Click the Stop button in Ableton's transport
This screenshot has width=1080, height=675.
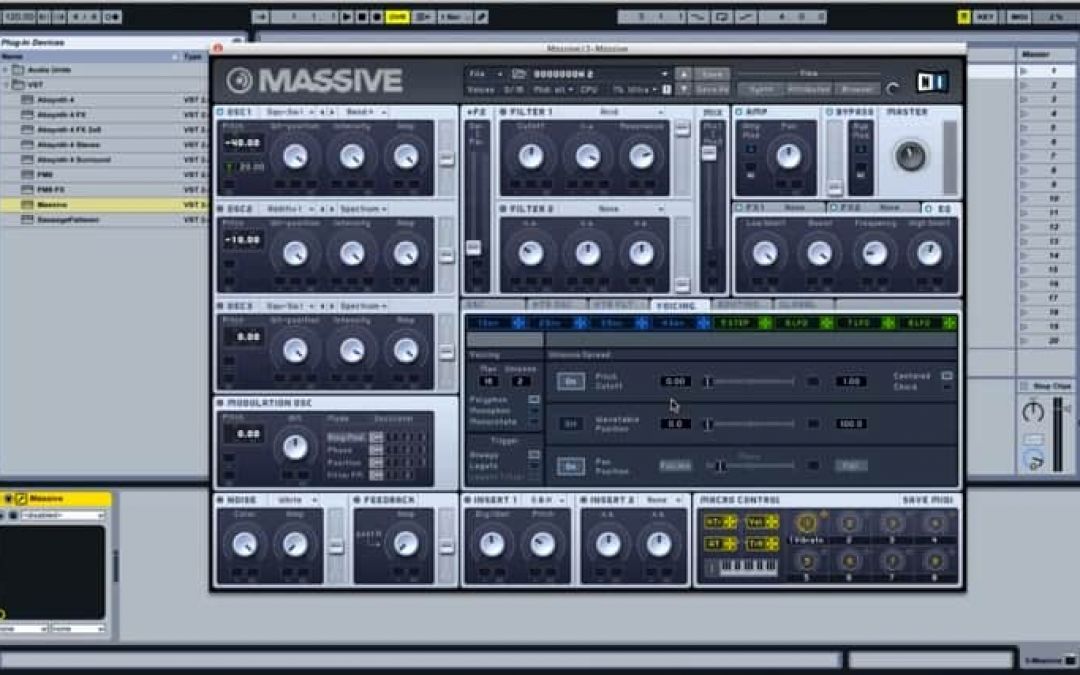click(x=362, y=17)
